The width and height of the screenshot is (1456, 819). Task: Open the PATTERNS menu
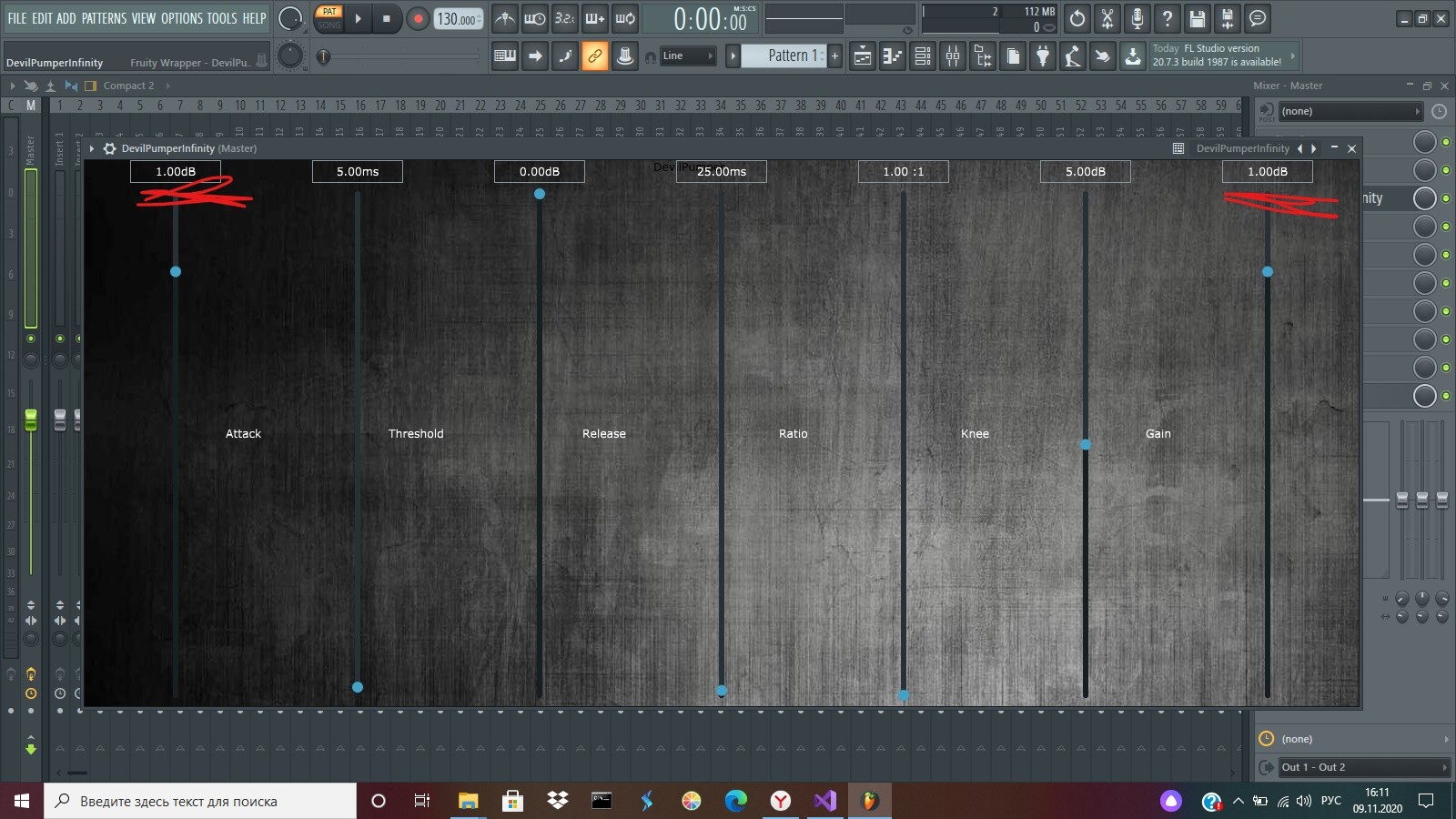tap(104, 18)
